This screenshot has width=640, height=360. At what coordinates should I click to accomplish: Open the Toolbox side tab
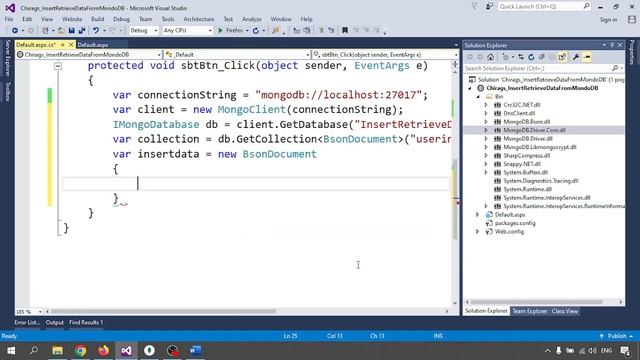pyautogui.click(x=7, y=92)
